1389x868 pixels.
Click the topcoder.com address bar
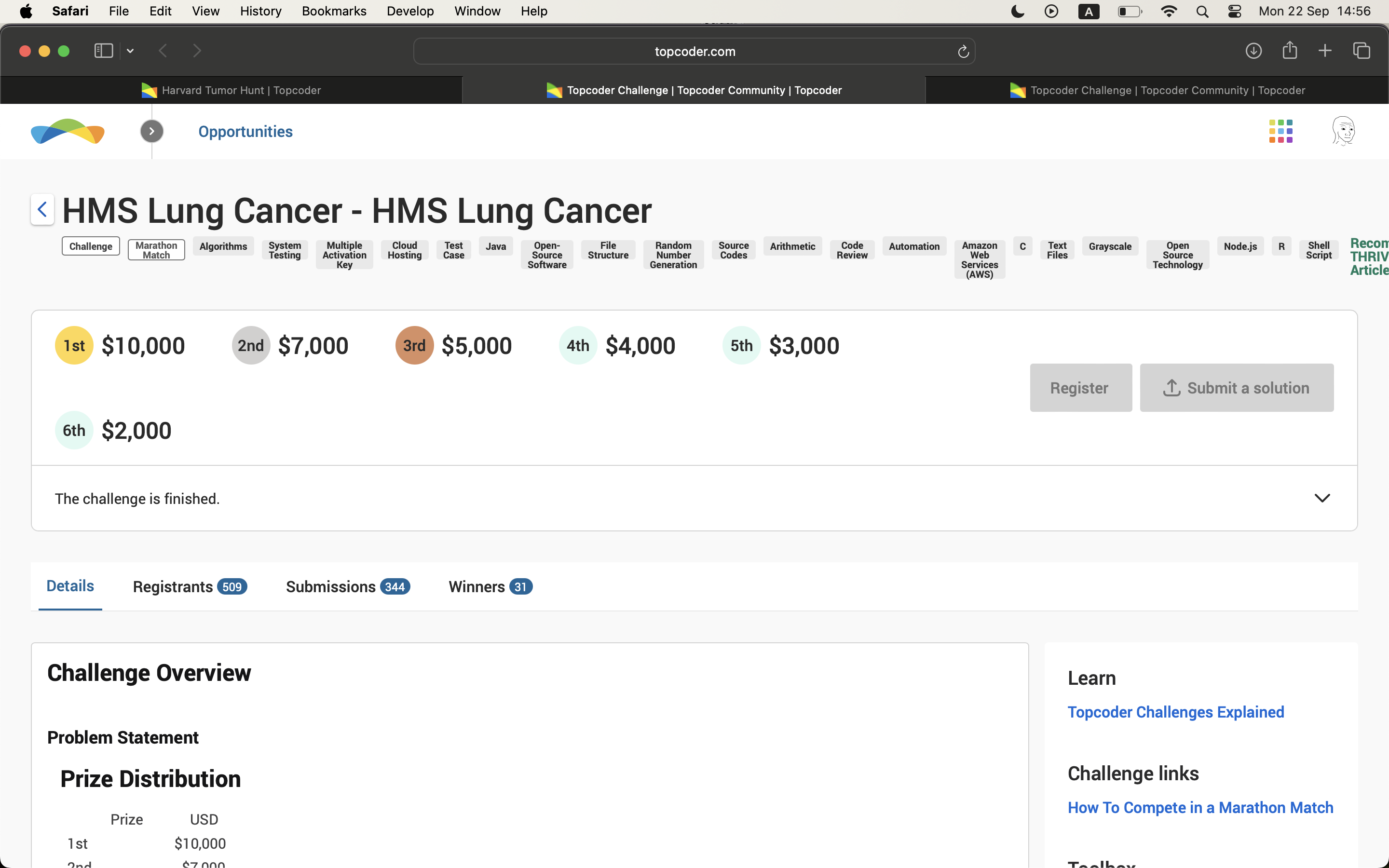click(x=694, y=52)
